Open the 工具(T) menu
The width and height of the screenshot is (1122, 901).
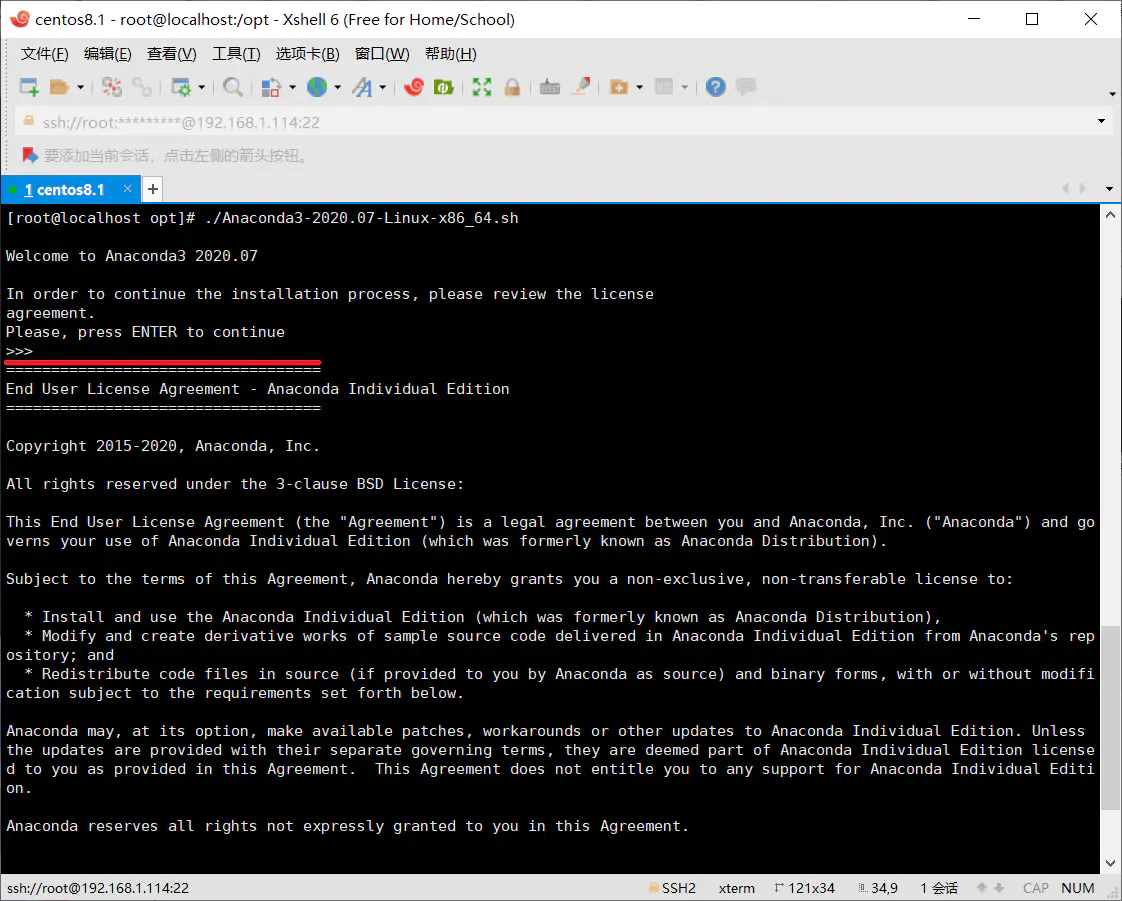point(236,54)
